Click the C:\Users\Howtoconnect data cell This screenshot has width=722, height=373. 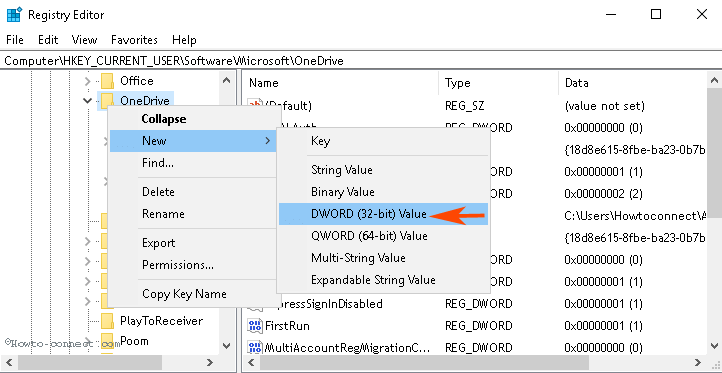click(x=635, y=215)
